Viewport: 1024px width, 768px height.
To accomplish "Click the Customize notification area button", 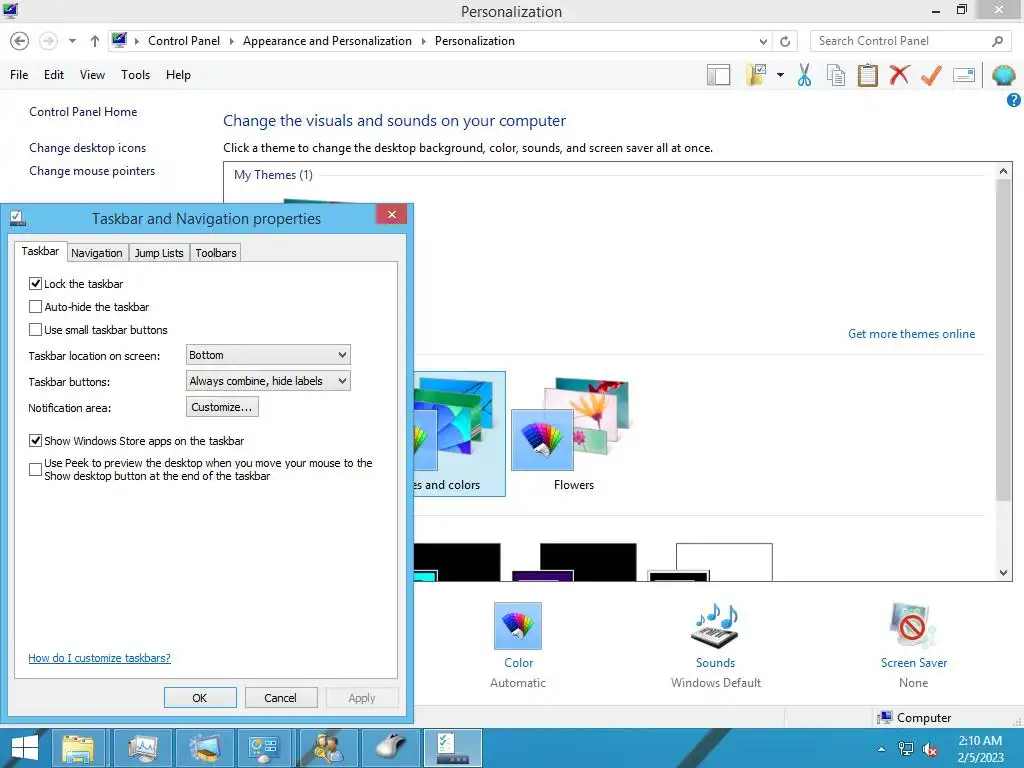I will [x=222, y=407].
